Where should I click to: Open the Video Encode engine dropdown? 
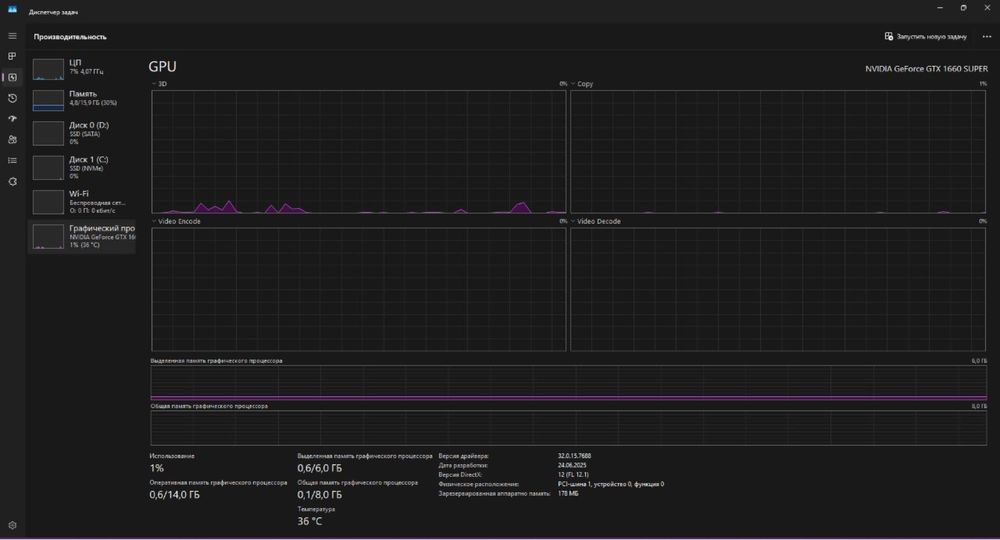(x=176, y=221)
